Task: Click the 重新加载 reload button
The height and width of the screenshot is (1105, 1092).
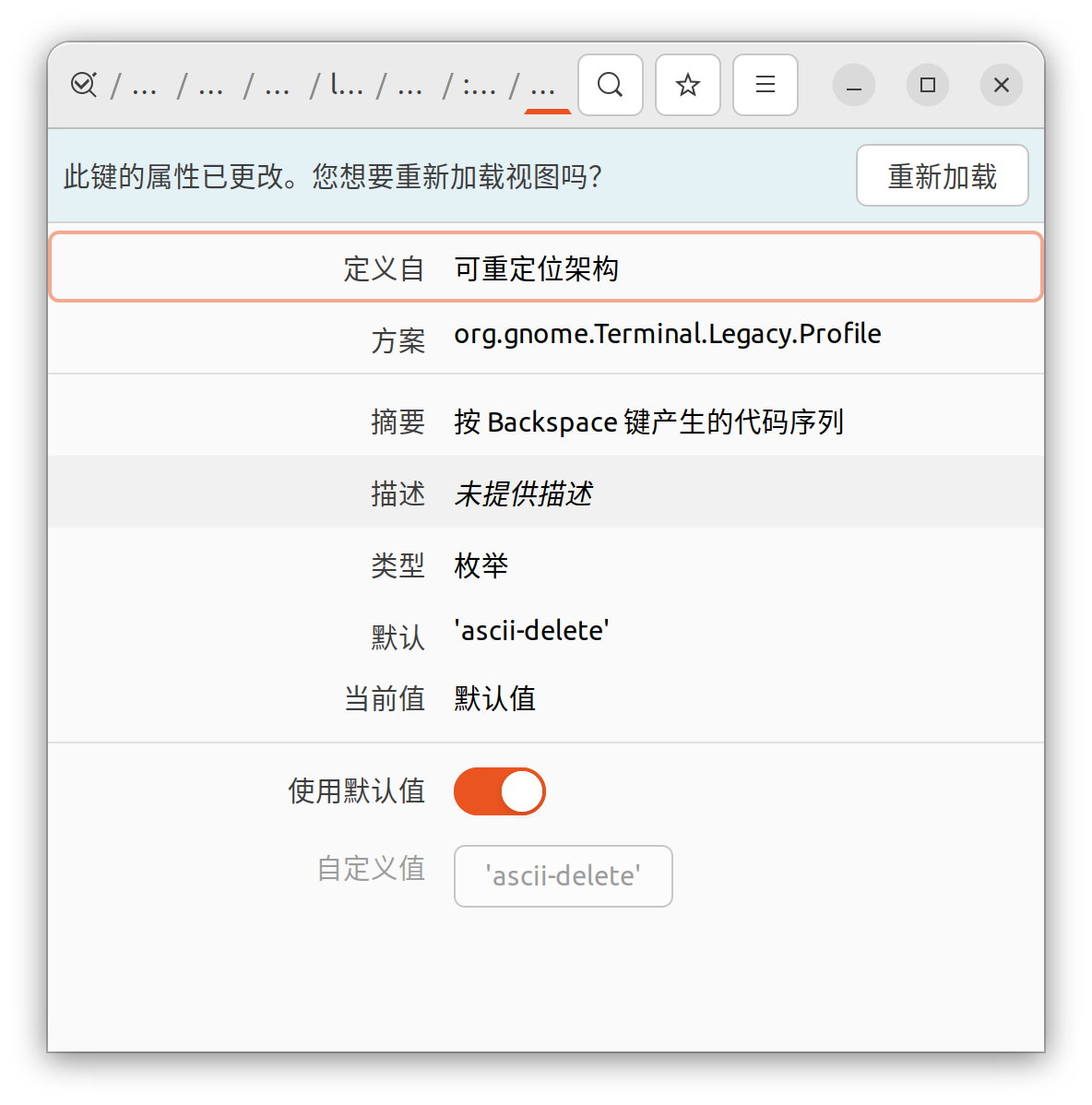Action: click(x=942, y=175)
